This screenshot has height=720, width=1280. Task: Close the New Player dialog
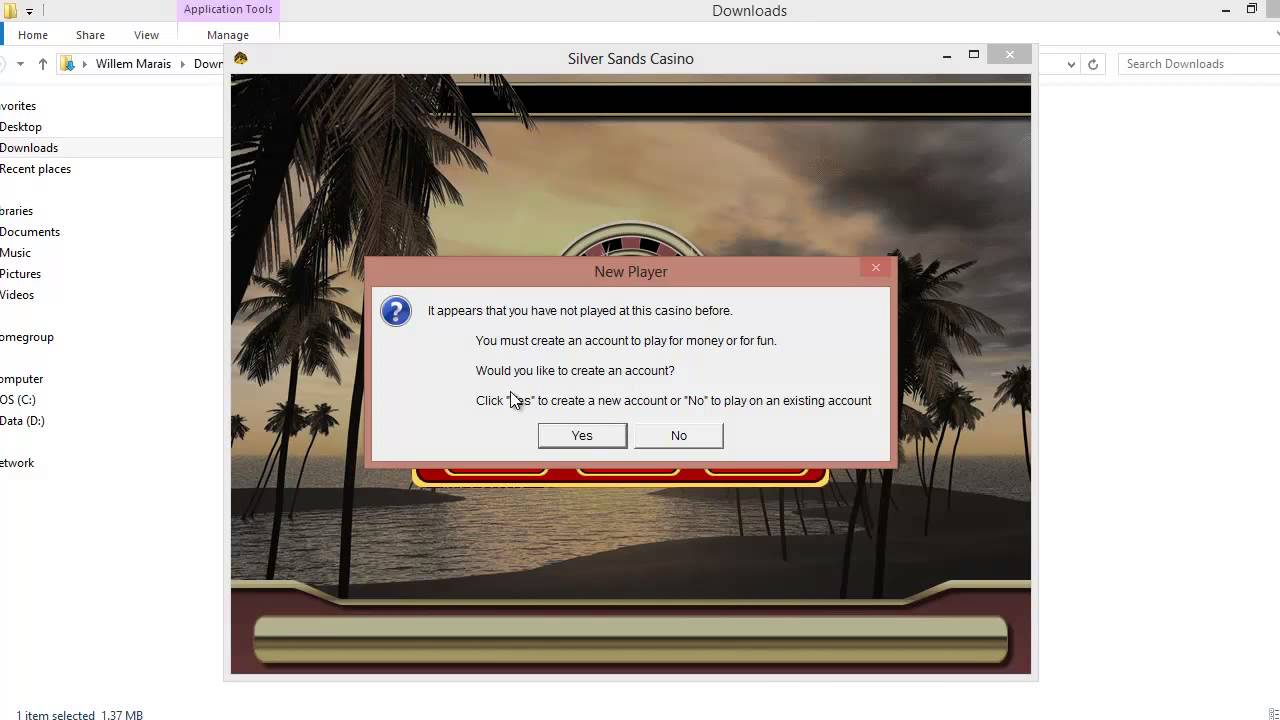(875, 267)
